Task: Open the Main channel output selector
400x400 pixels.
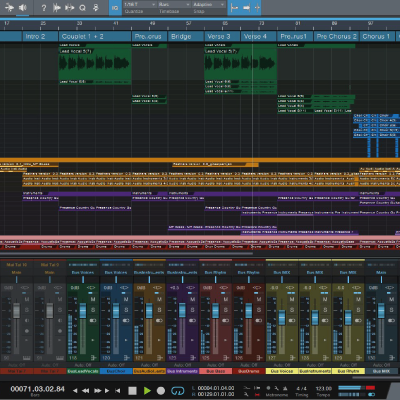Action: [x=381, y=272]
